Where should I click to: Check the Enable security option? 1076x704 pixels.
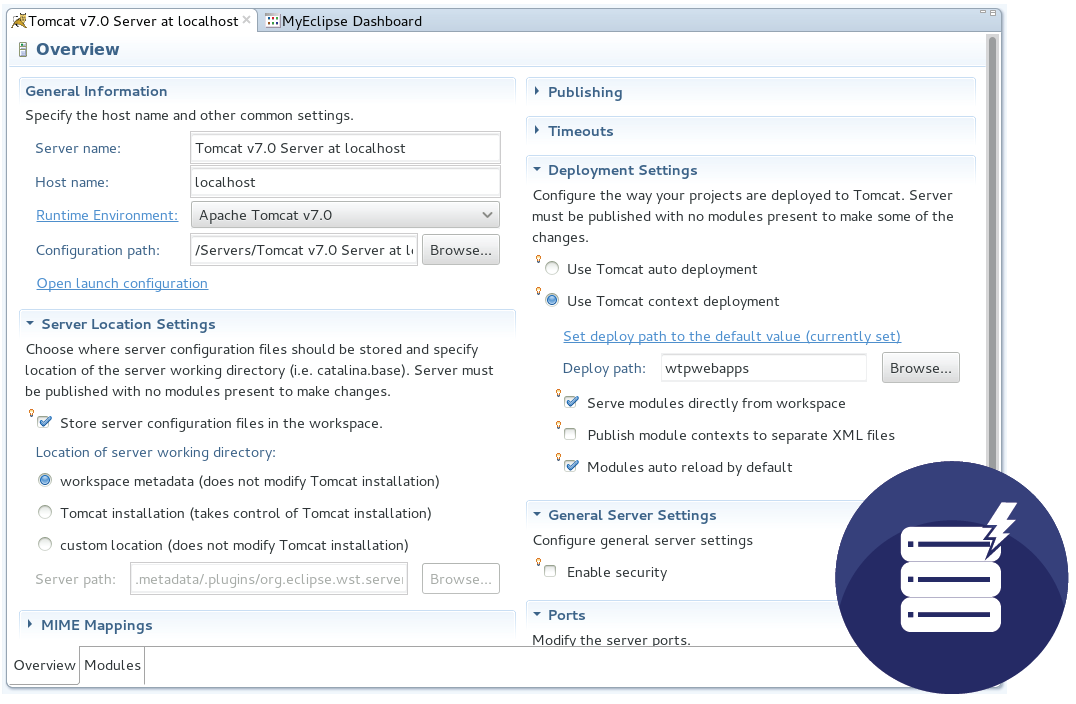pos(550,572)
